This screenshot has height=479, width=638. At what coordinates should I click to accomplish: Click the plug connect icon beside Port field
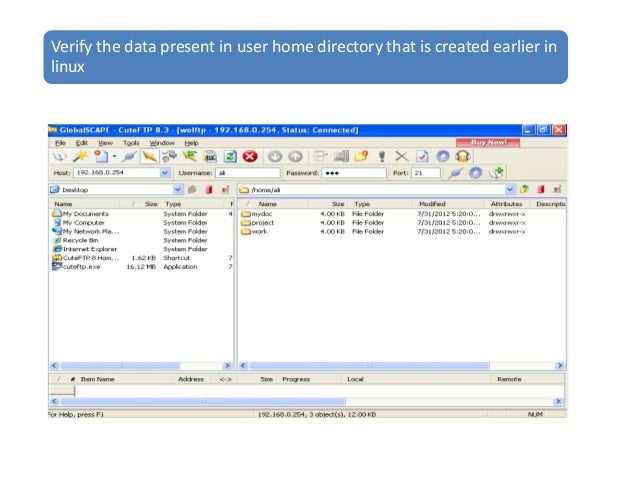pyautogui.click(x=455, y=173)
